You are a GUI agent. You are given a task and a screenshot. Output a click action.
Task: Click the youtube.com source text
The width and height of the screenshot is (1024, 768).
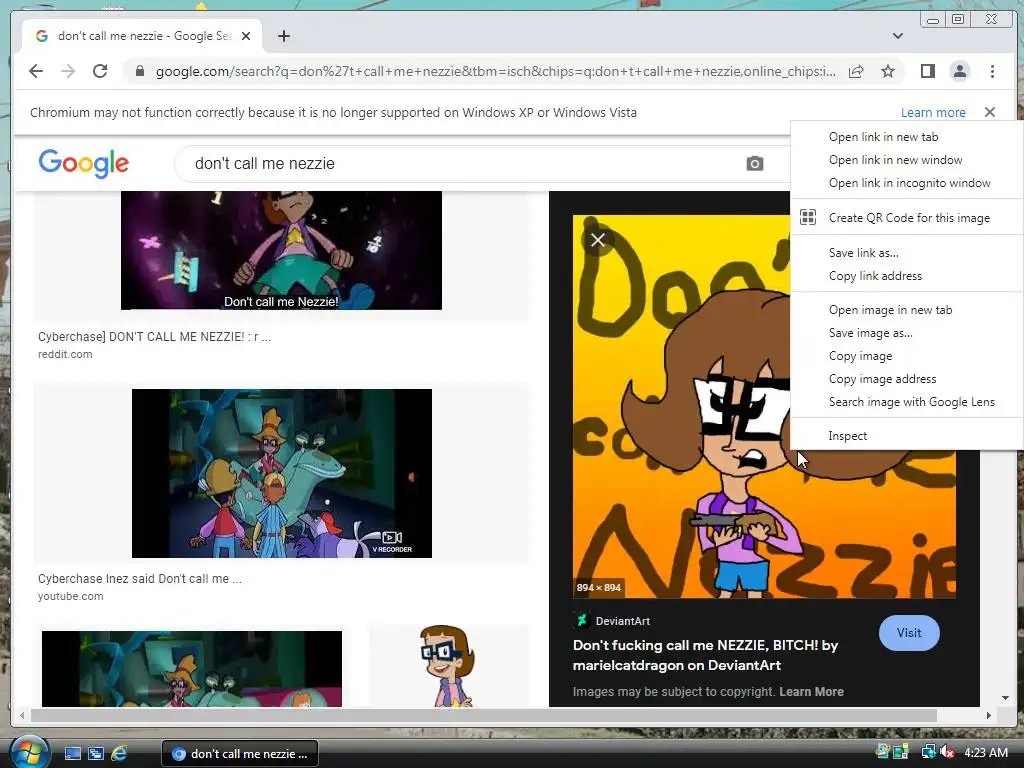(71, 596)
